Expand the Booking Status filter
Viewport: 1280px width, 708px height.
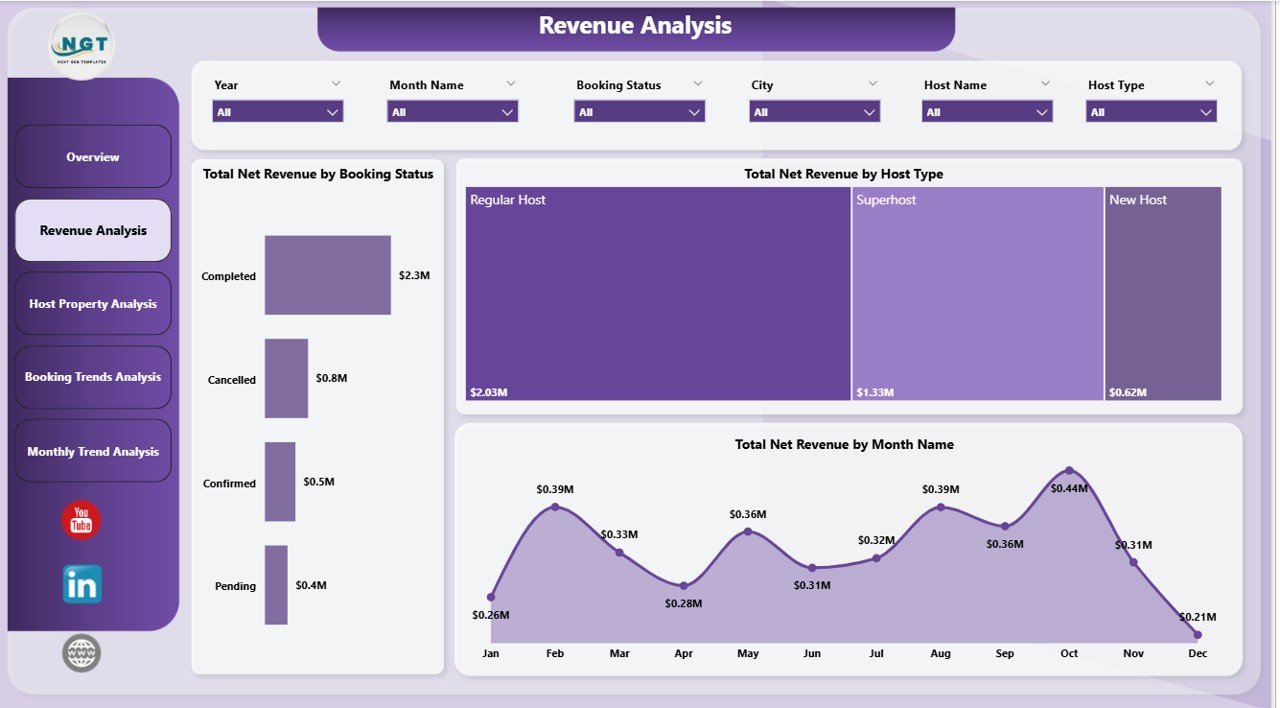click(639, 111)
